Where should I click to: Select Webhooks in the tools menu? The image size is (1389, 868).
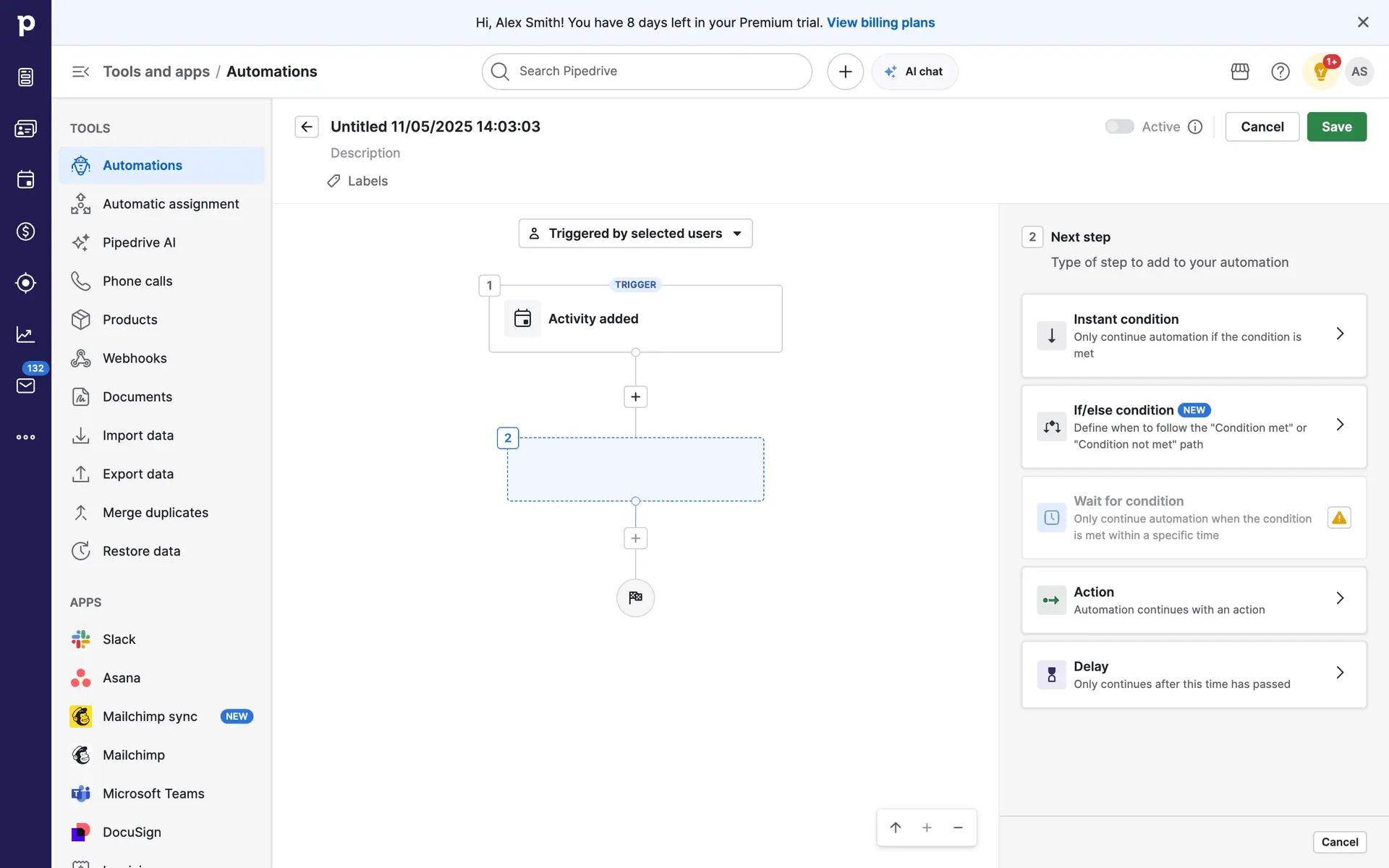(135, 358)
